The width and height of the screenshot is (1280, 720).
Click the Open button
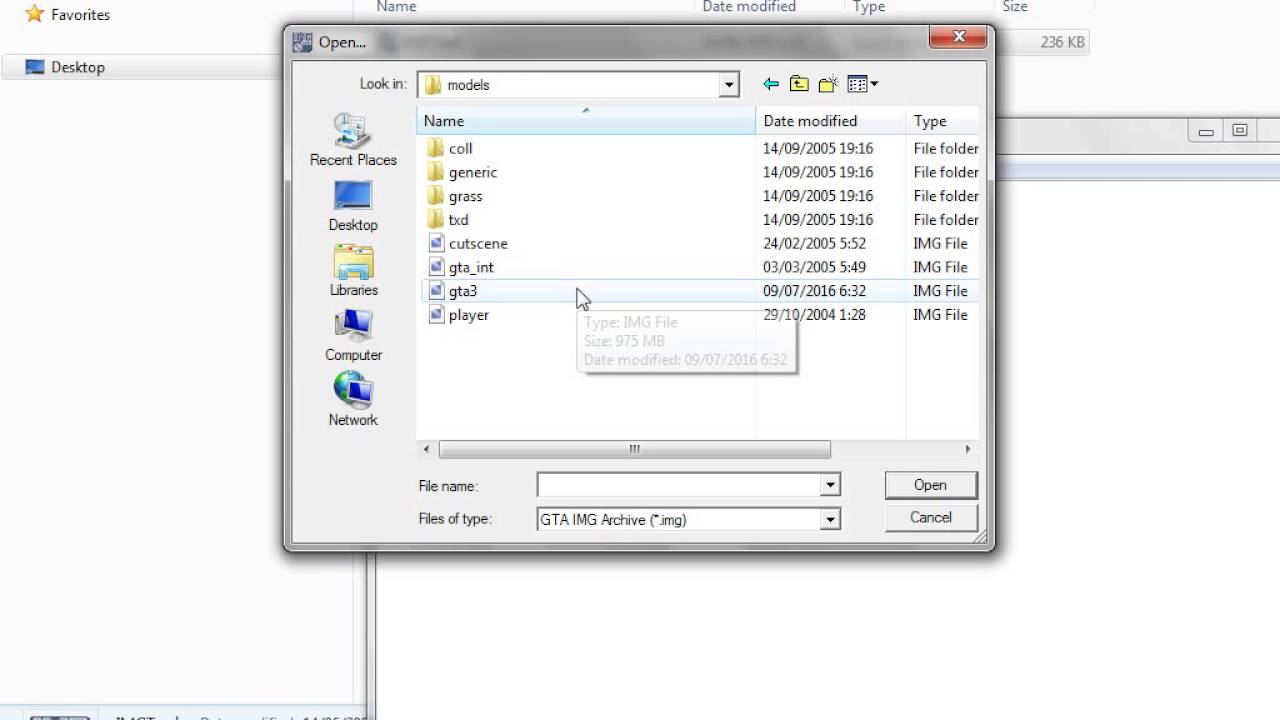[x=930, y=485]
